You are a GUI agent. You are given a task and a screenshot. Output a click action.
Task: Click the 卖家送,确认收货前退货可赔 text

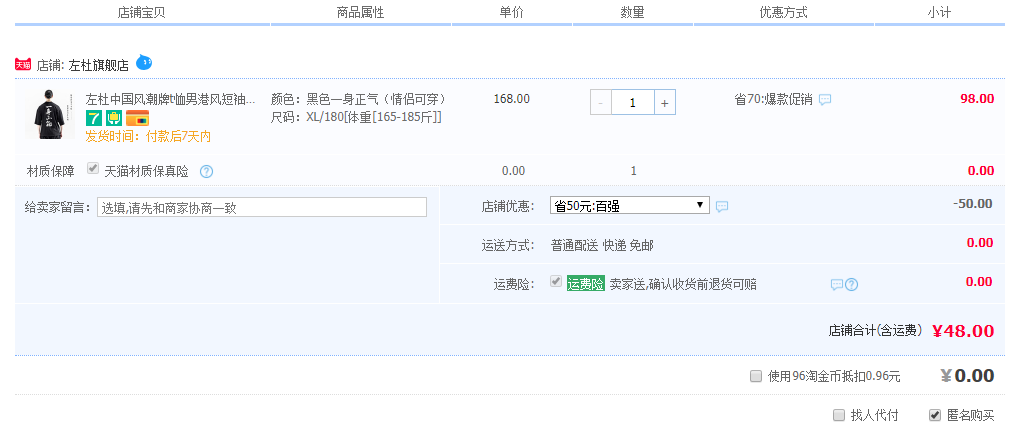[683, 284]
